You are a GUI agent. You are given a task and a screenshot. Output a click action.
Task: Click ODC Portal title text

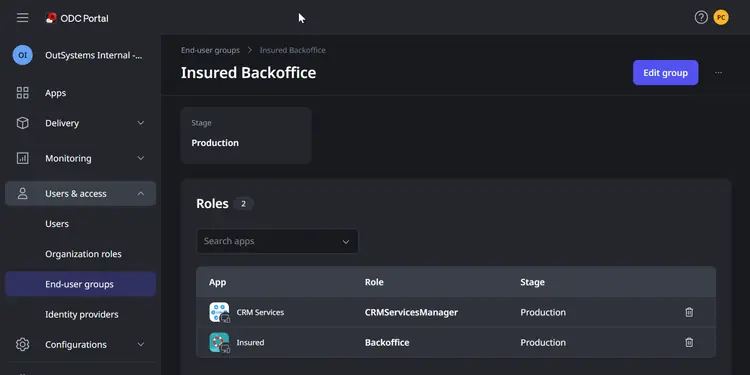pyautogui.click(x=84, y=18)
